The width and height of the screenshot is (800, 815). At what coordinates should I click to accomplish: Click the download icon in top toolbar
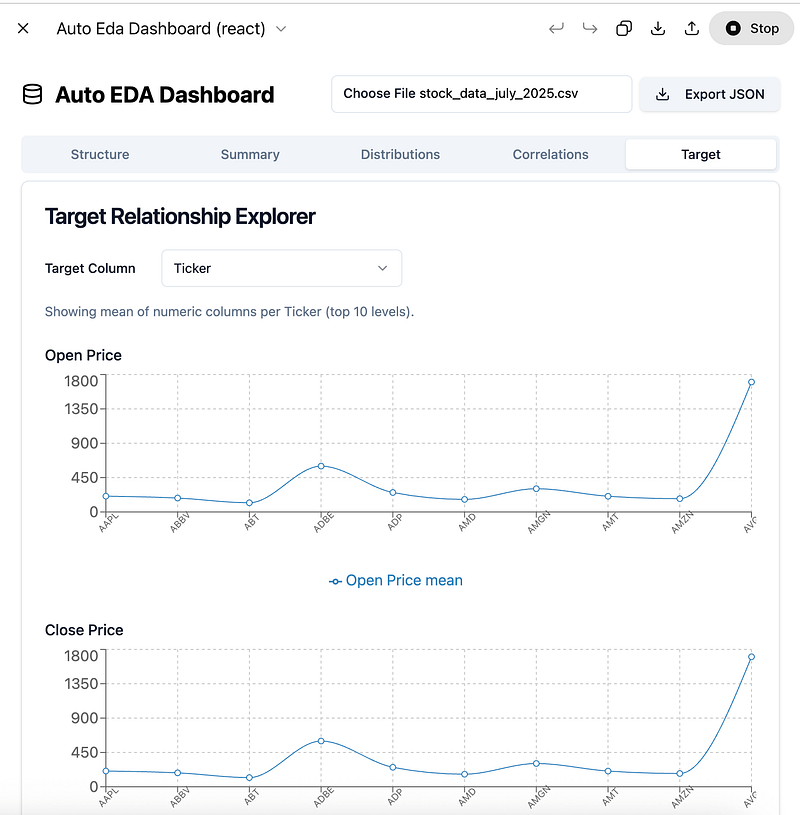658,28
